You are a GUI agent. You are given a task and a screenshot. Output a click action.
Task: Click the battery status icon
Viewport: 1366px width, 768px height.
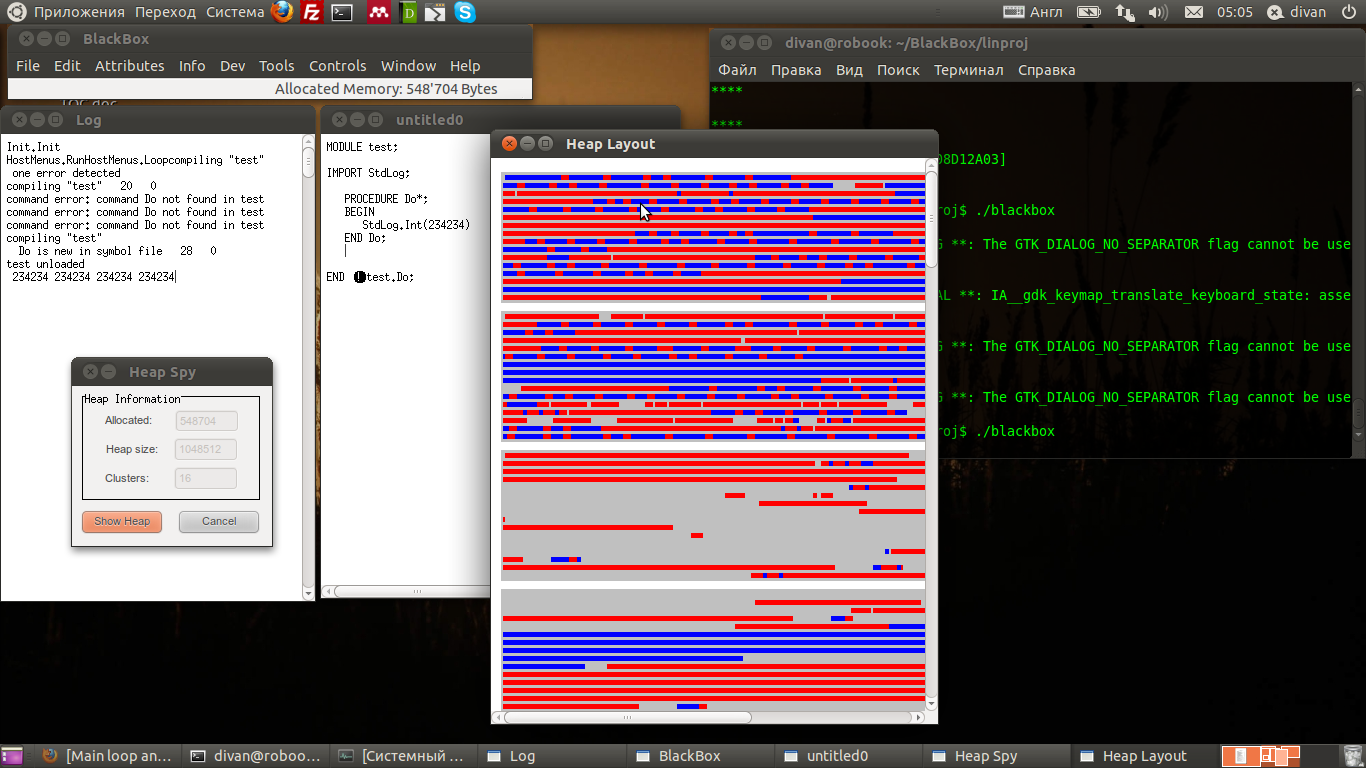(x=1088, y=12)
